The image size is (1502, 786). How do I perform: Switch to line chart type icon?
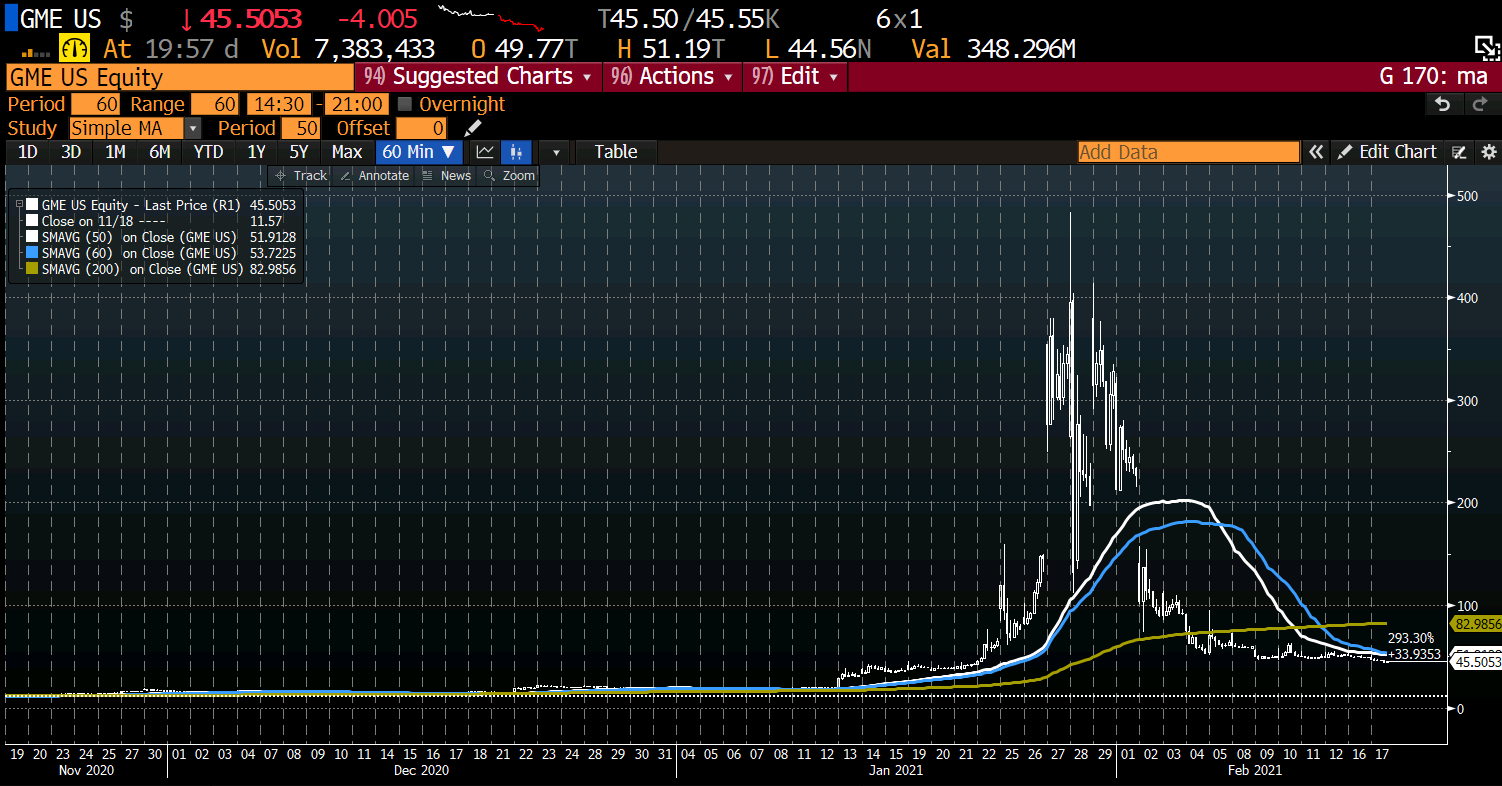tap(485, 152)
